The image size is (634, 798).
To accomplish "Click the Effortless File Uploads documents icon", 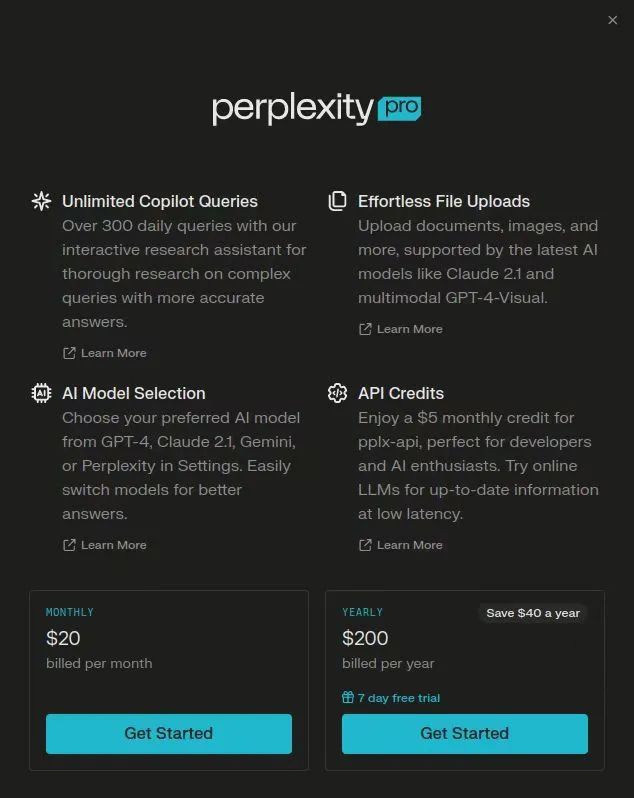I will [x=337, y=201].
